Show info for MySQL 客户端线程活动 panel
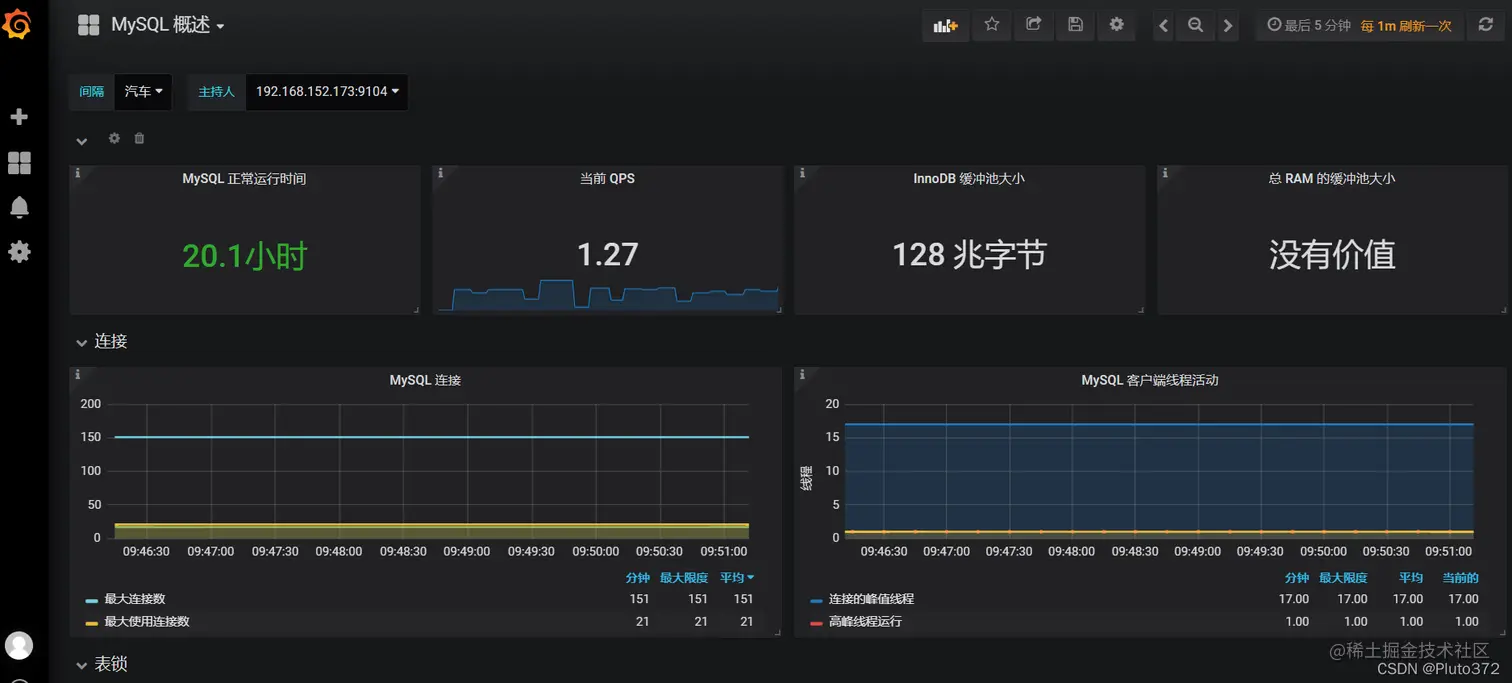1512x683 pixels. (x=802, y=374)
